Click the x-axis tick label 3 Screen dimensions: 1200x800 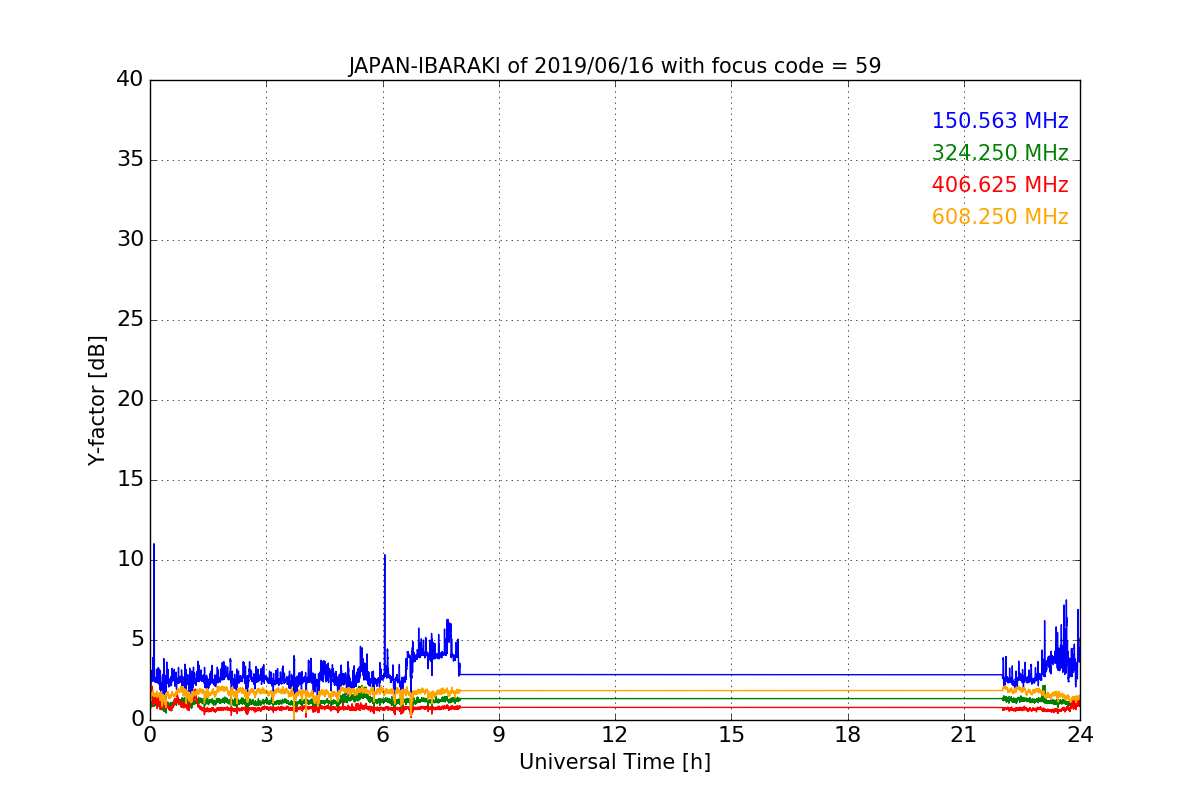pos(266,735)
